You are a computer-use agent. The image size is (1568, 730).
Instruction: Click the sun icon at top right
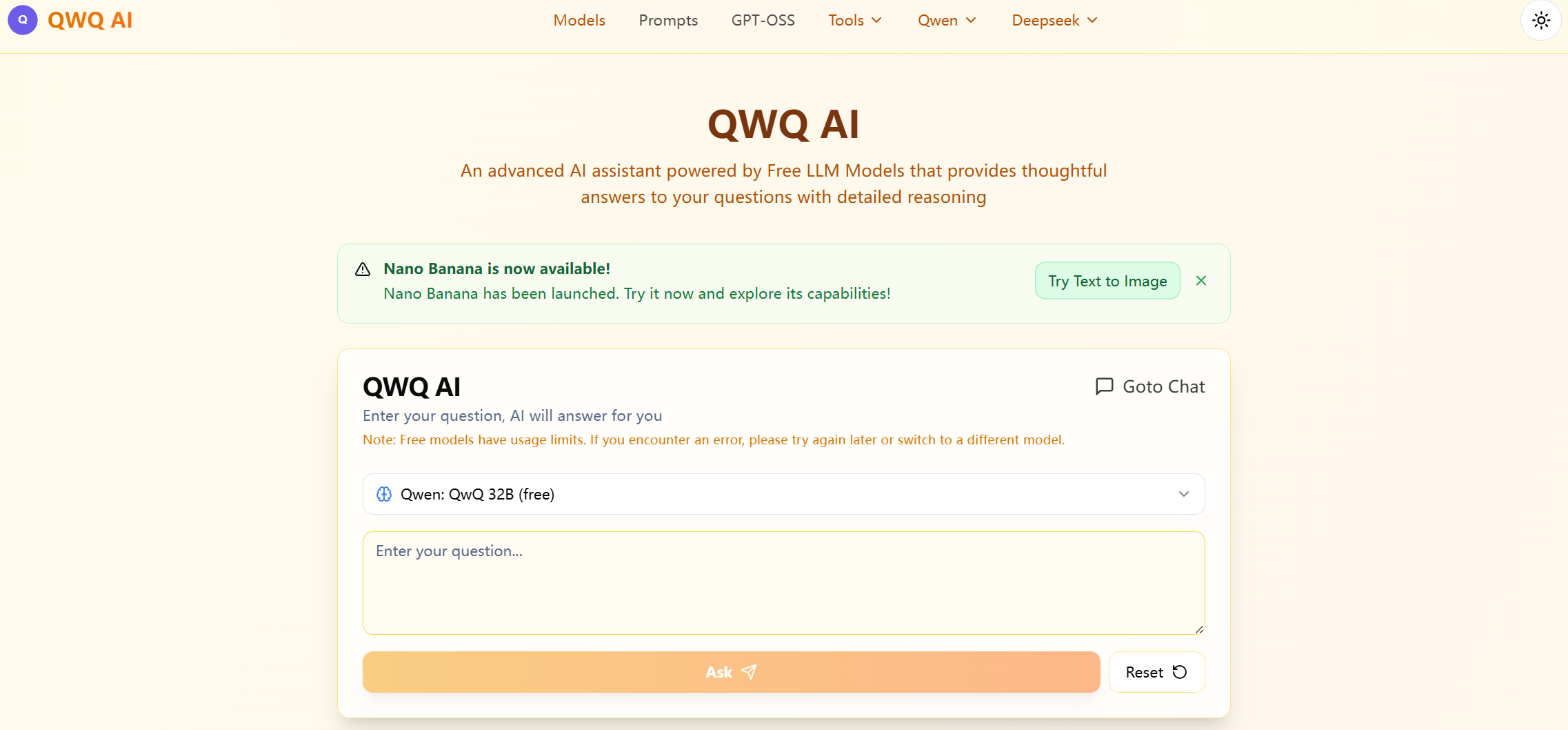pyautogui.click(x=1541, y=20)
